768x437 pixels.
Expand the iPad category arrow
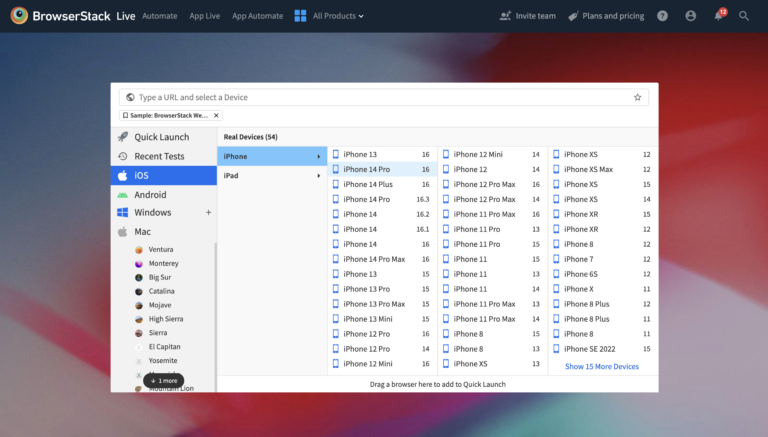(318, 175)
